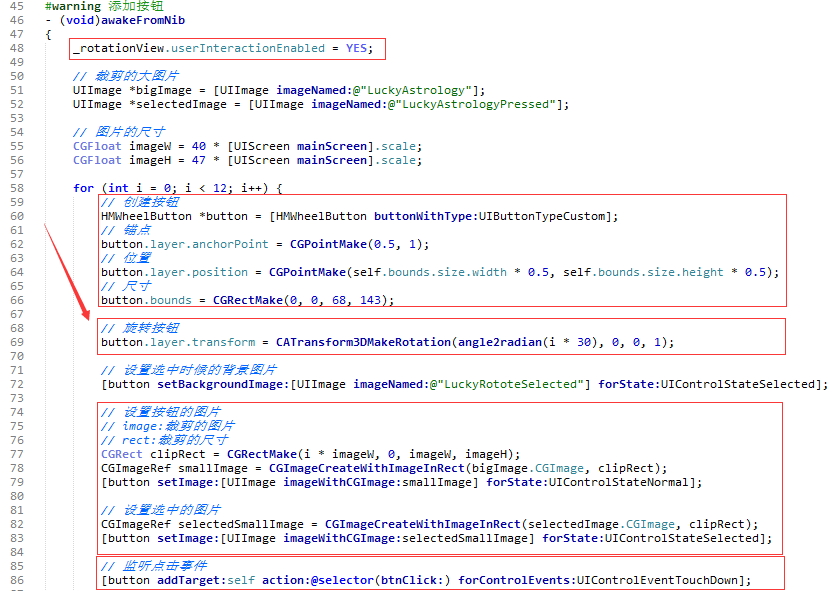Click the #warning directive on line 45

pyautogui.click(x=73, y=6)
